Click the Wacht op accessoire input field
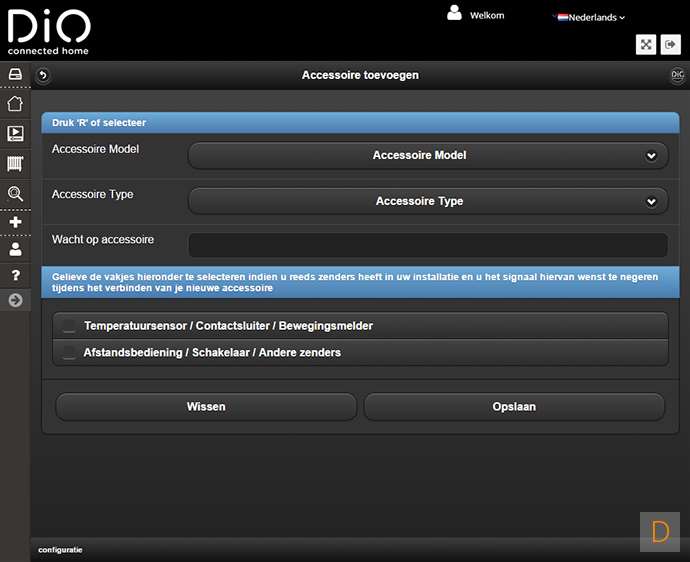This screenshot has height=562, width=690. [428, 245]
